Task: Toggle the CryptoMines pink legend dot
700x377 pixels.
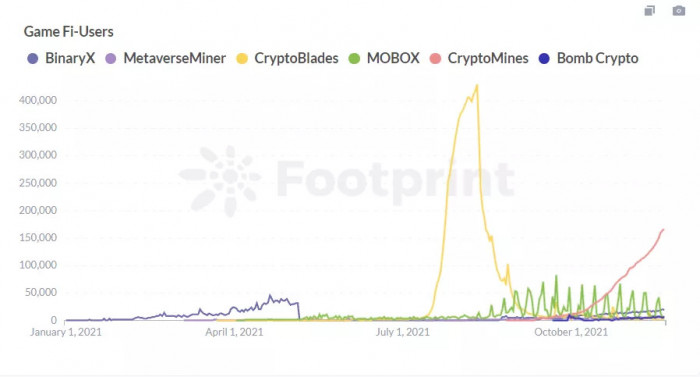Action: point(435,59)
